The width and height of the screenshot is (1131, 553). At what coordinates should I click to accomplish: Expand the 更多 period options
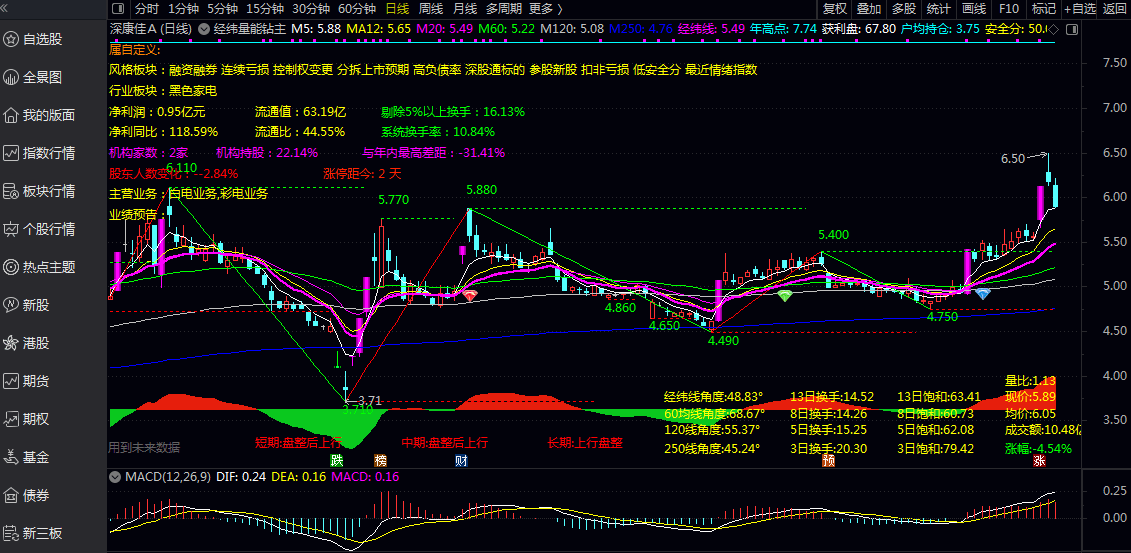[x=545, y=9]
